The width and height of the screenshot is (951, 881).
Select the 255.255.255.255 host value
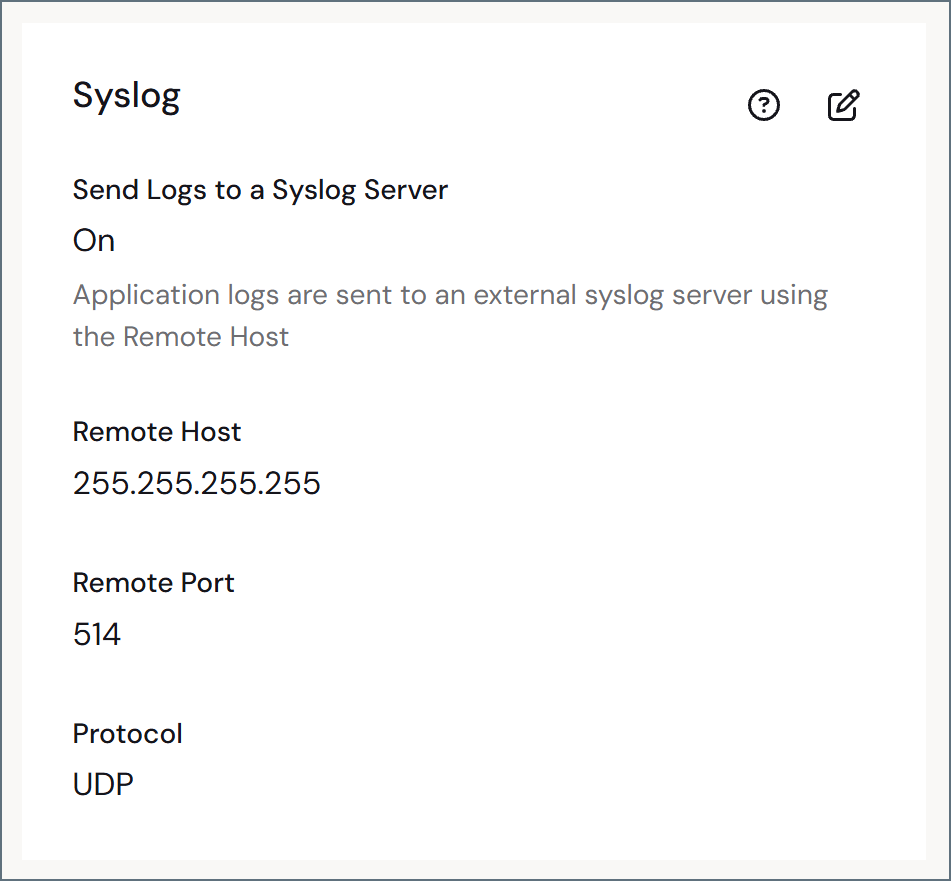click(197, 483)
